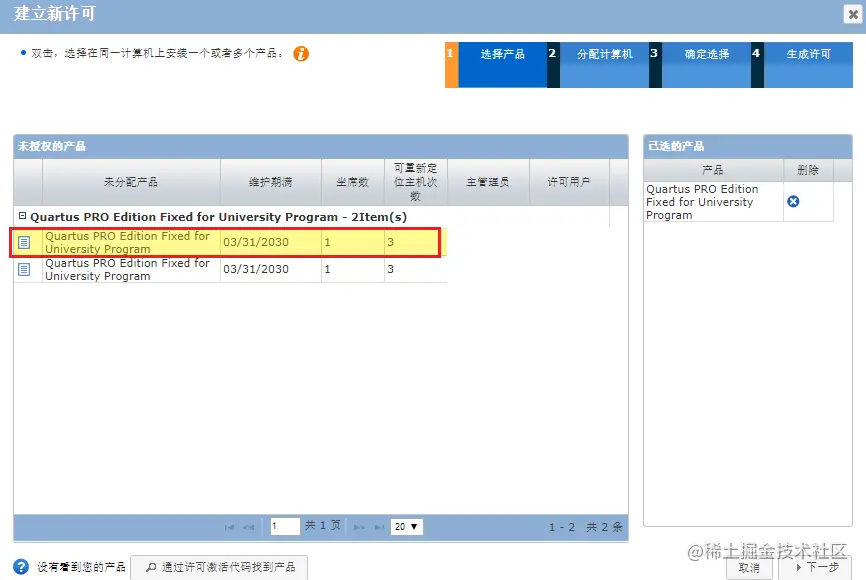866x580 pixels.
Task: Remove the selected Quartus PRO product
Action: [793, 202]
